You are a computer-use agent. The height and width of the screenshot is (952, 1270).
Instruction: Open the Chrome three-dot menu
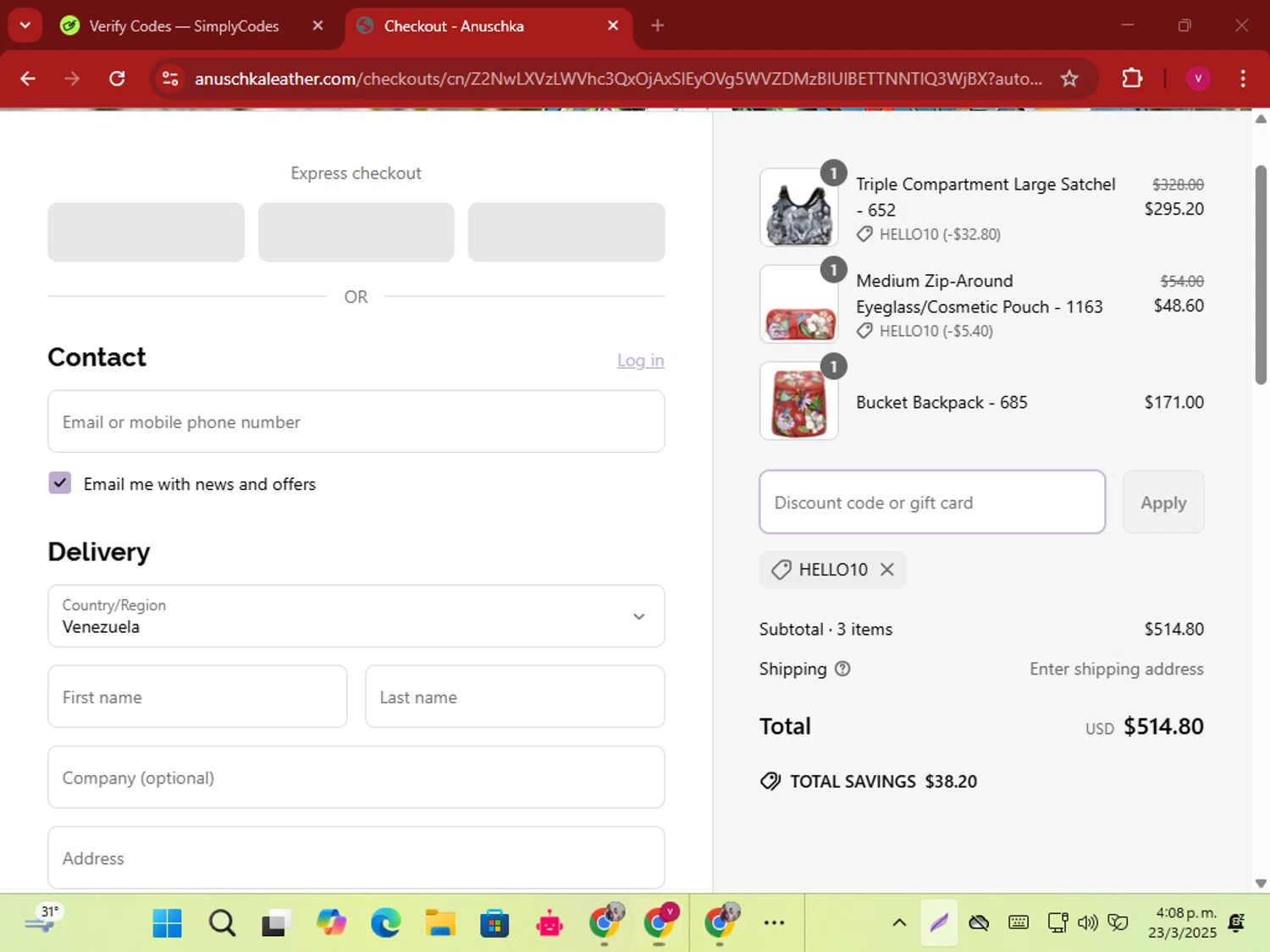pyautogui.click(x=1242, y=79)
